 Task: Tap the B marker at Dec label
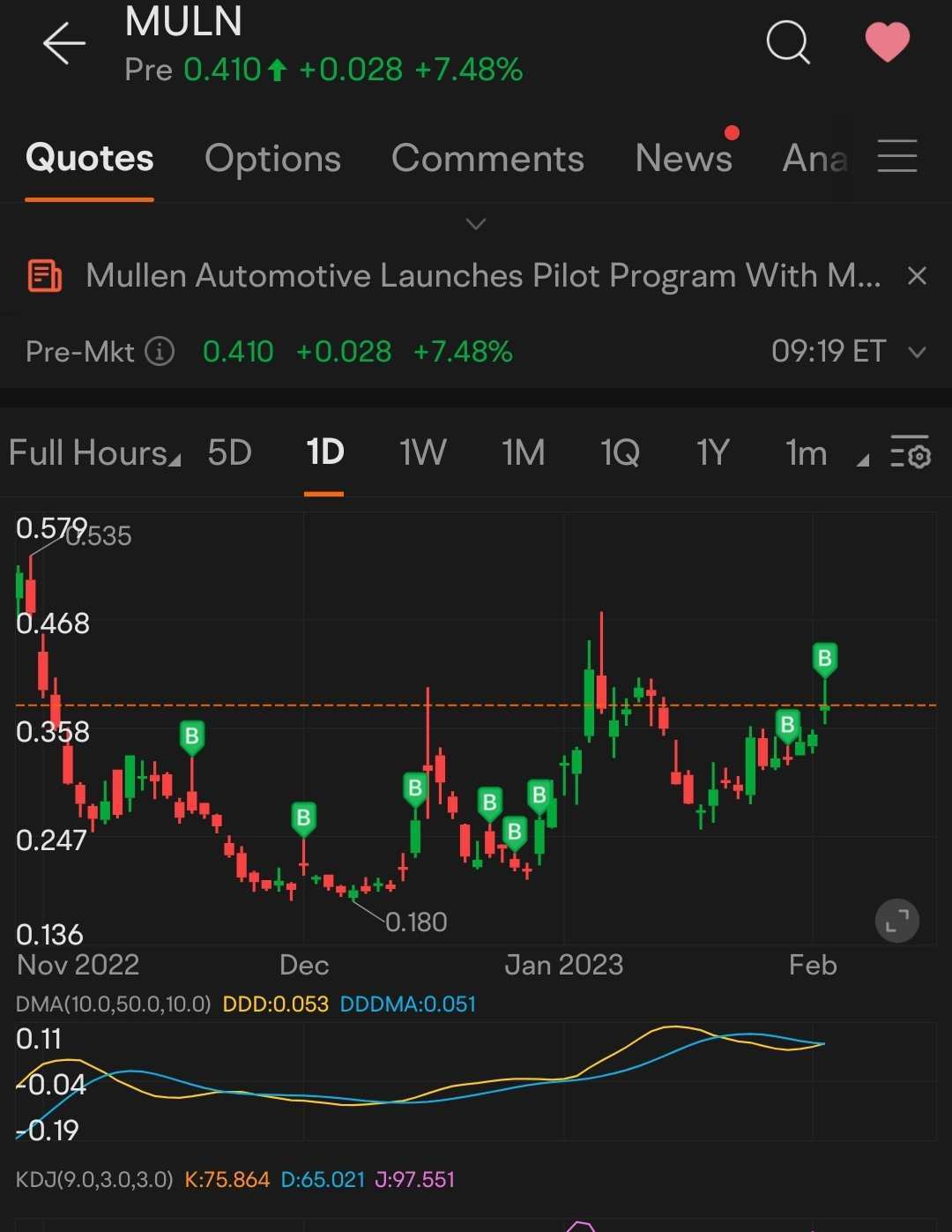(303, 819)
